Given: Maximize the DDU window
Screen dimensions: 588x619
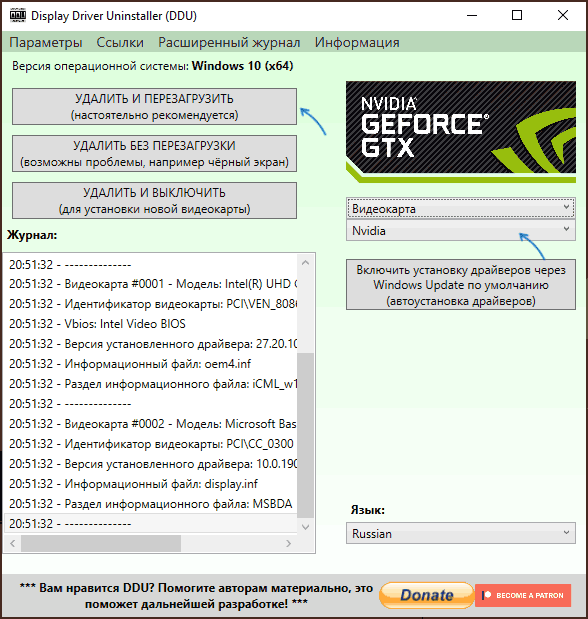Looking at the screenshot, I should tap(517, 16).
